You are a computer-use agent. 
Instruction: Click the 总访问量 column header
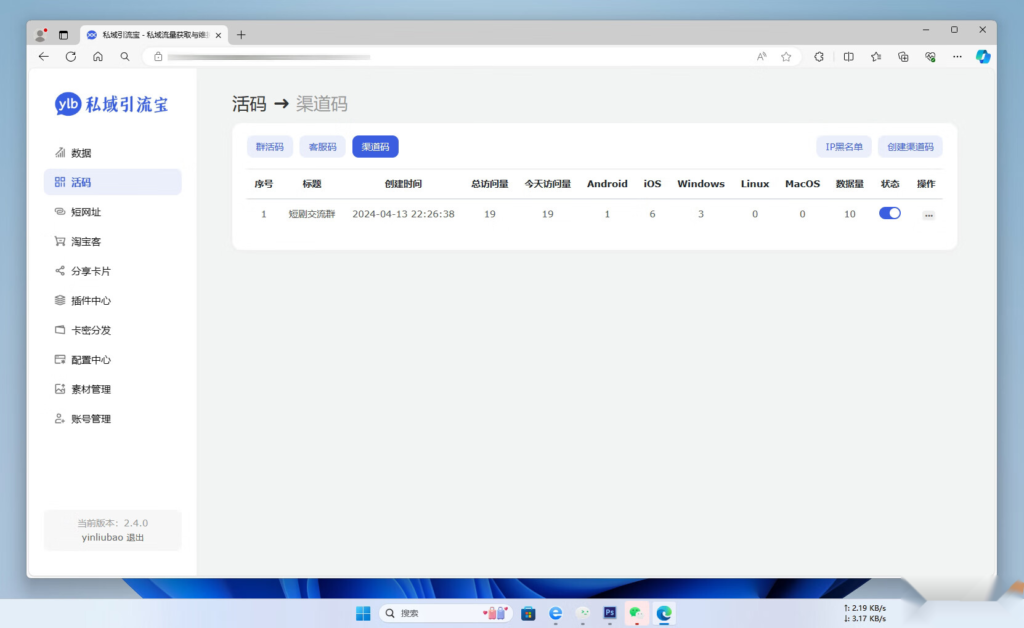coord(490,184)
